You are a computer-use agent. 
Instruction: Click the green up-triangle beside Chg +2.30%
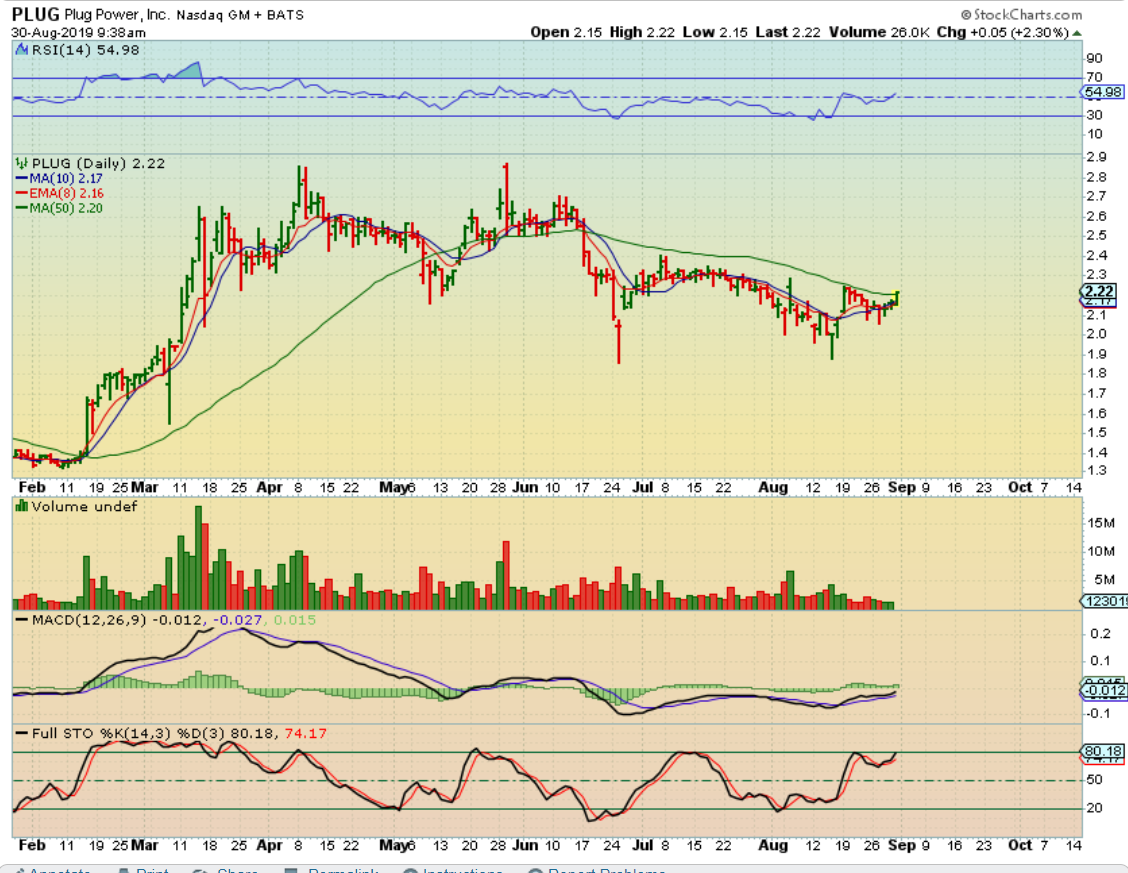coord(1077,32)
